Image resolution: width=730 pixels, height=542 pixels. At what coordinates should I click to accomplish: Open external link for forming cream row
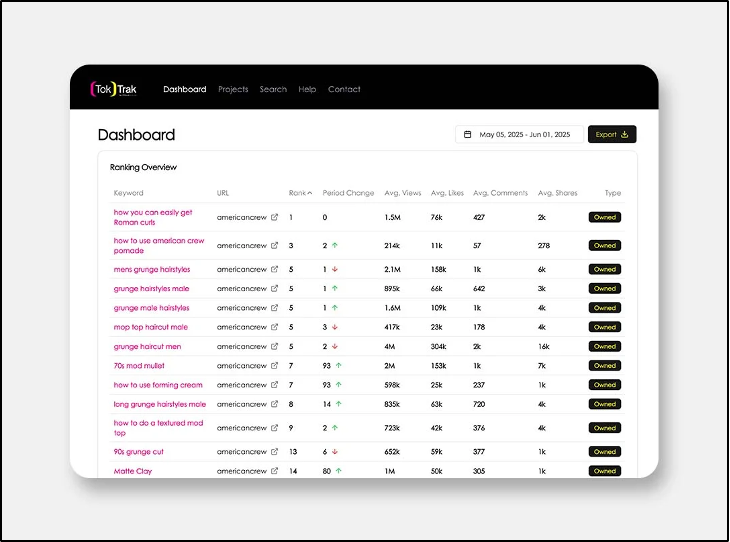[274, 385]
